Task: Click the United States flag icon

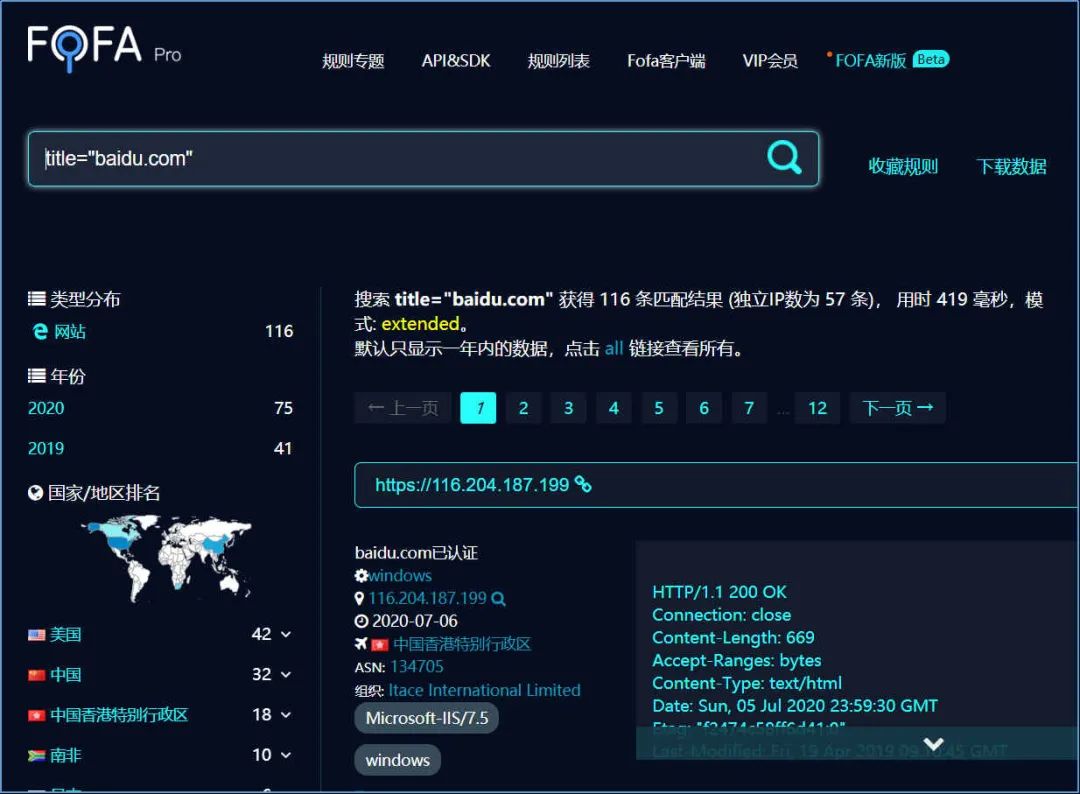Action: click(37, 635)
